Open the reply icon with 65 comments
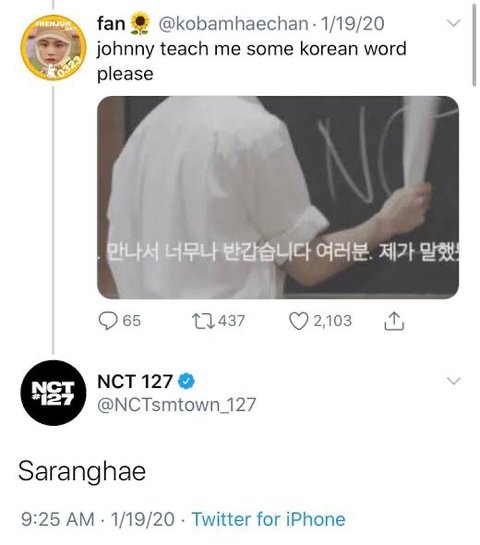The width and height of the screenshot is (480, 545). tap(108, 320)
